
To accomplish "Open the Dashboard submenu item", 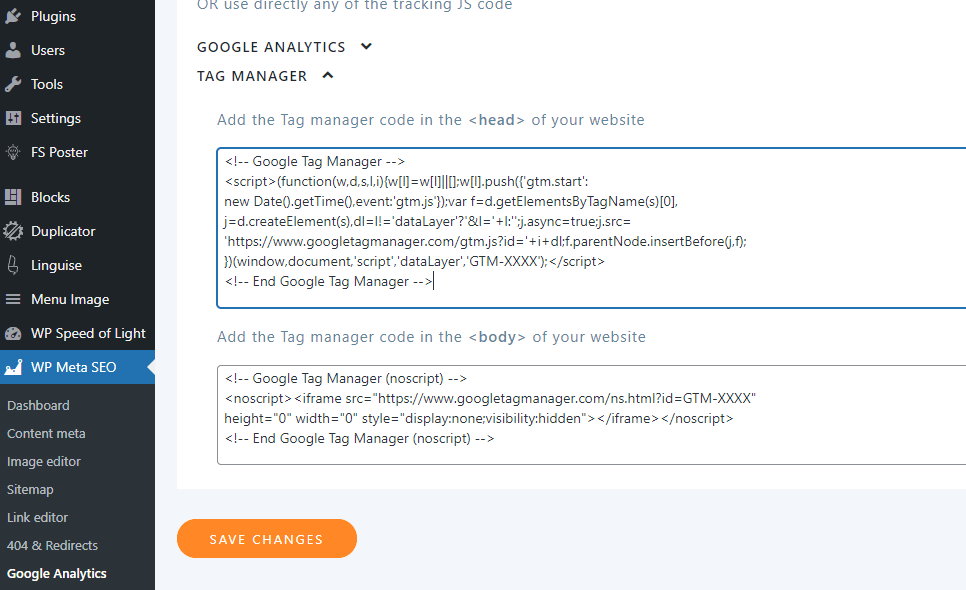I will (x=38, y=405).
